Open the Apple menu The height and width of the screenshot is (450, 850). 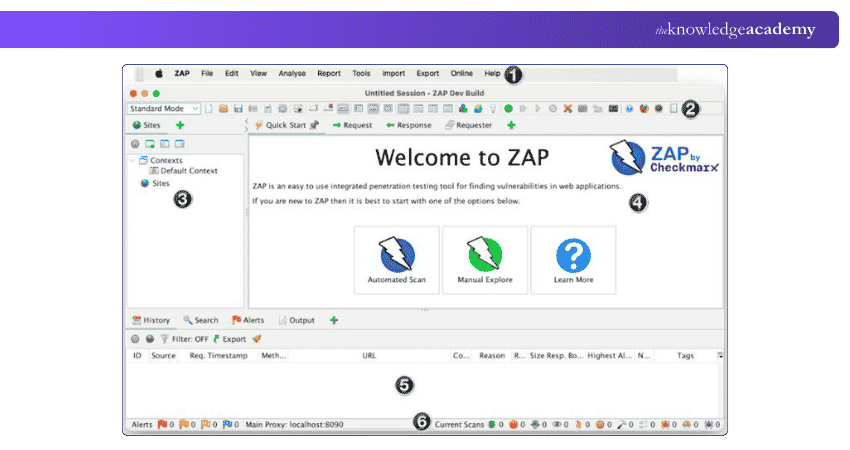click(x=159, y=73)
